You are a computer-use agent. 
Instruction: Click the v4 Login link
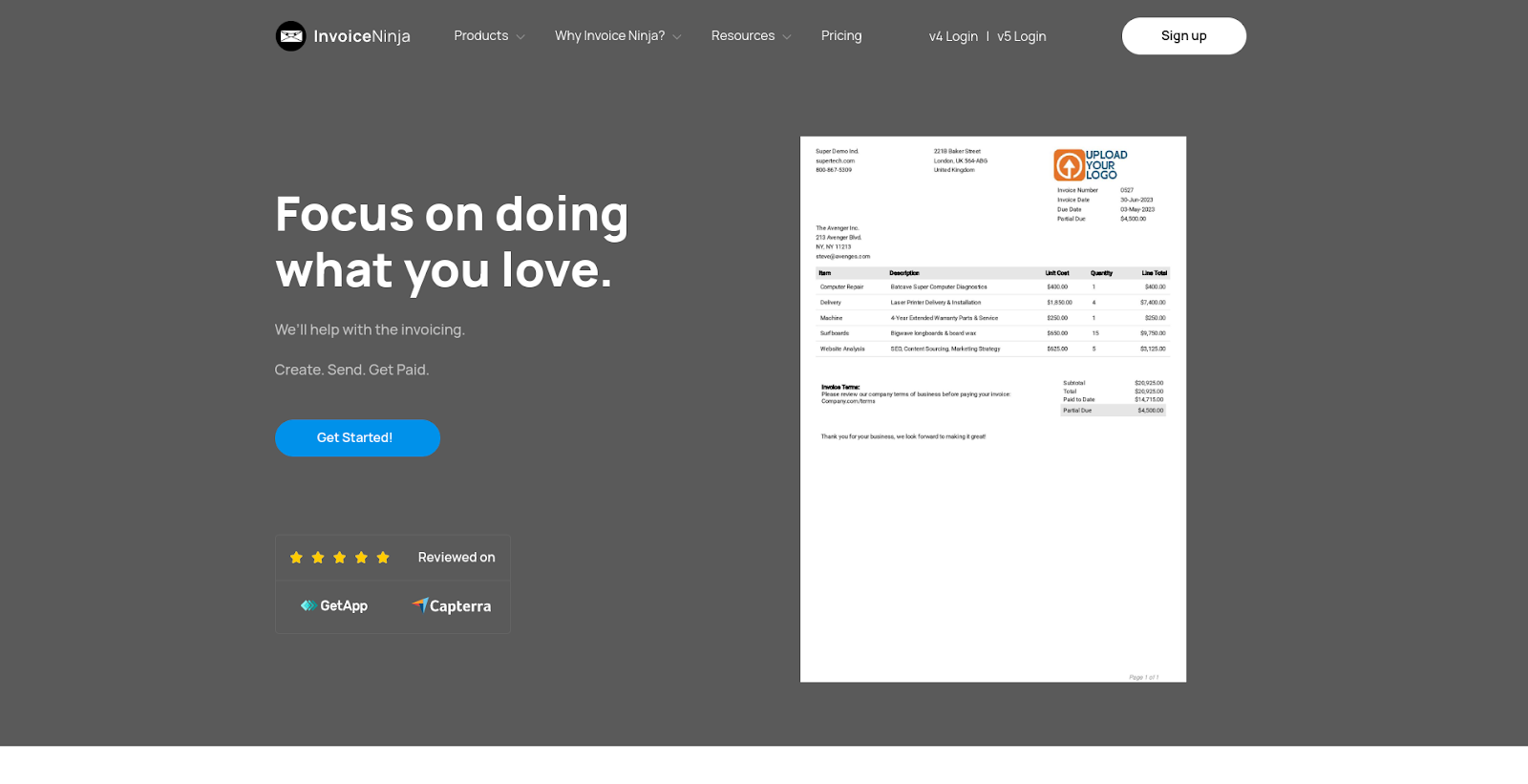[953, 36]
